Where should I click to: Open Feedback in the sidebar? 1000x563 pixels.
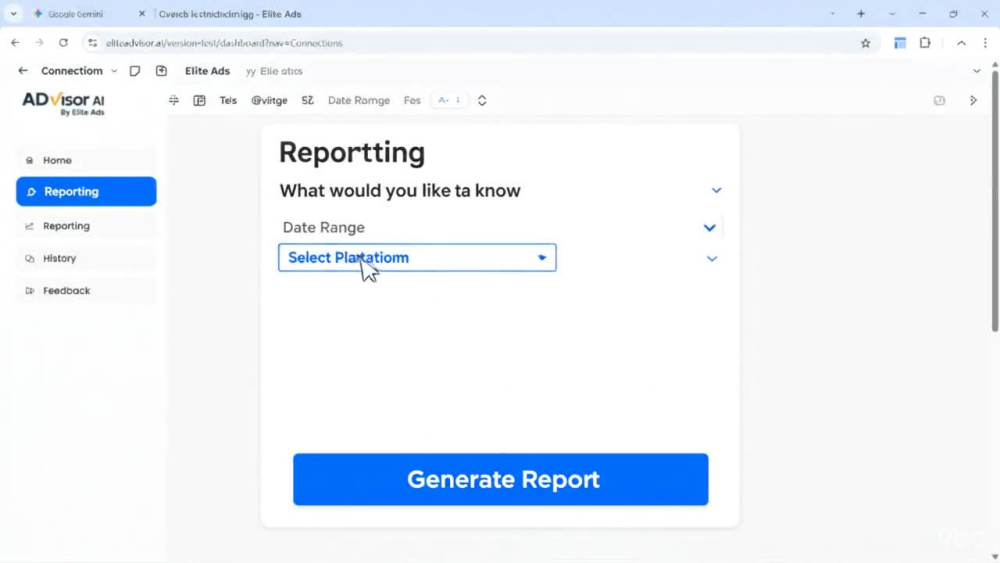point(86,290)
